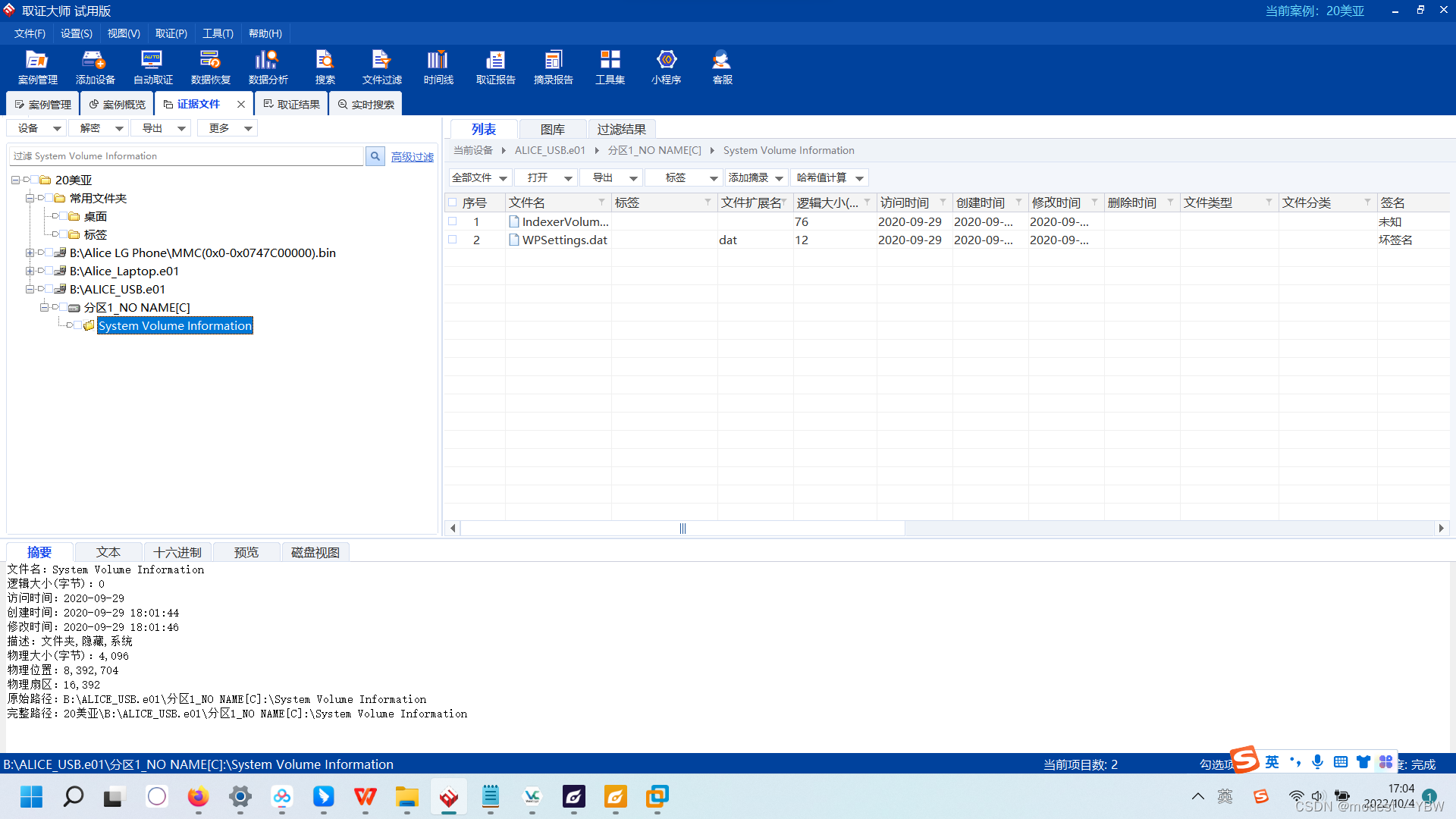The image size is (1456, 819).
Task: Check the box for the IndexerVolum... row
Action: [453, 221]
